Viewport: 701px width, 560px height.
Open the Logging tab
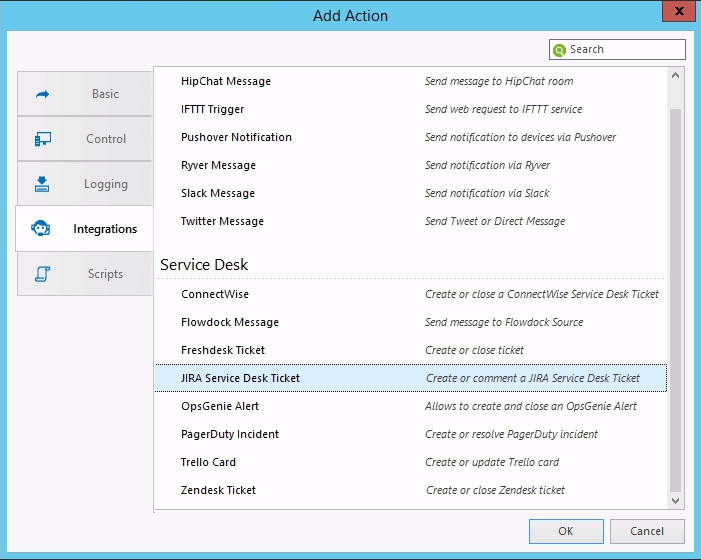pos(85,184)
